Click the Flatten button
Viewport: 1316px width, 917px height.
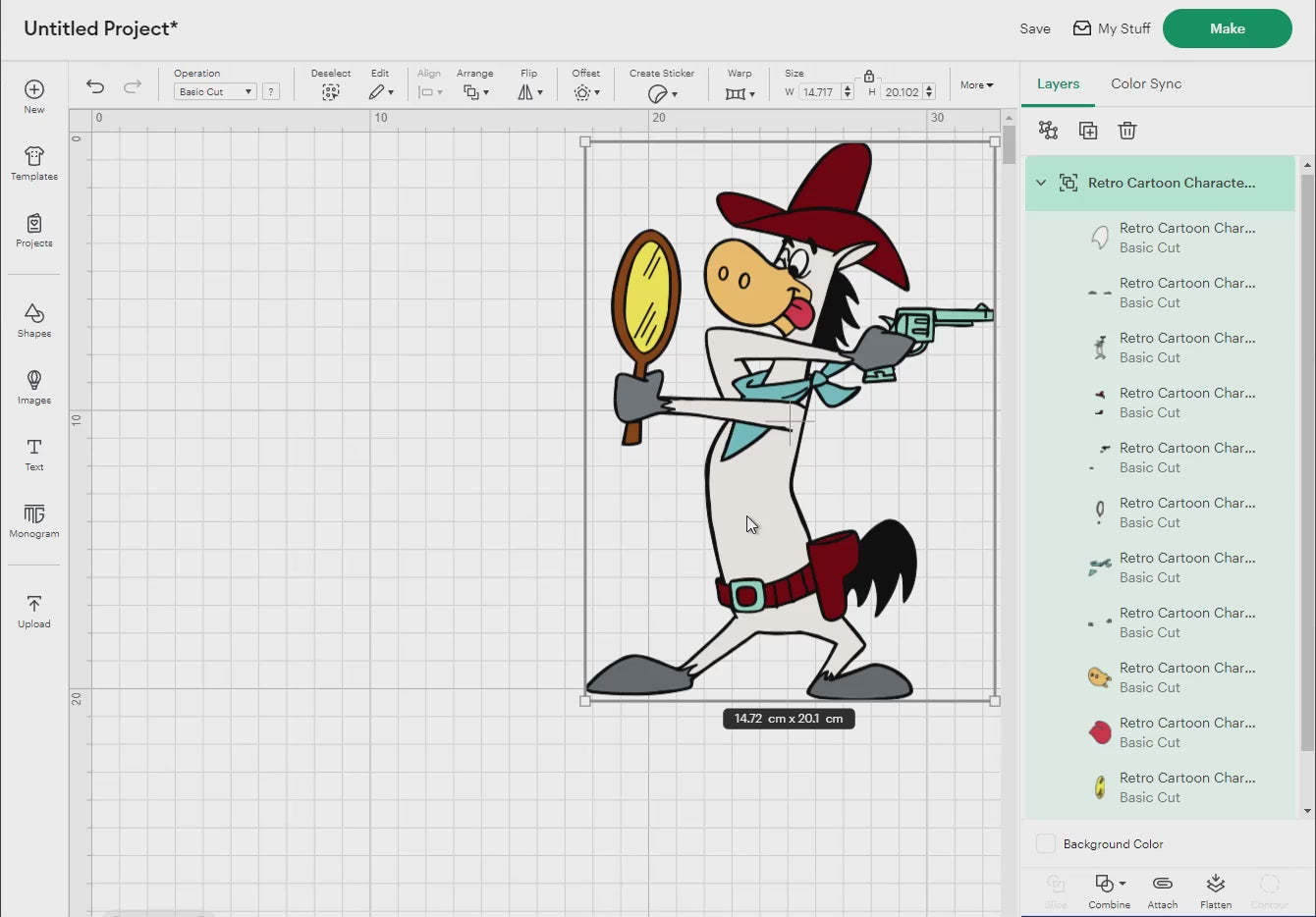pos(1216,890)
